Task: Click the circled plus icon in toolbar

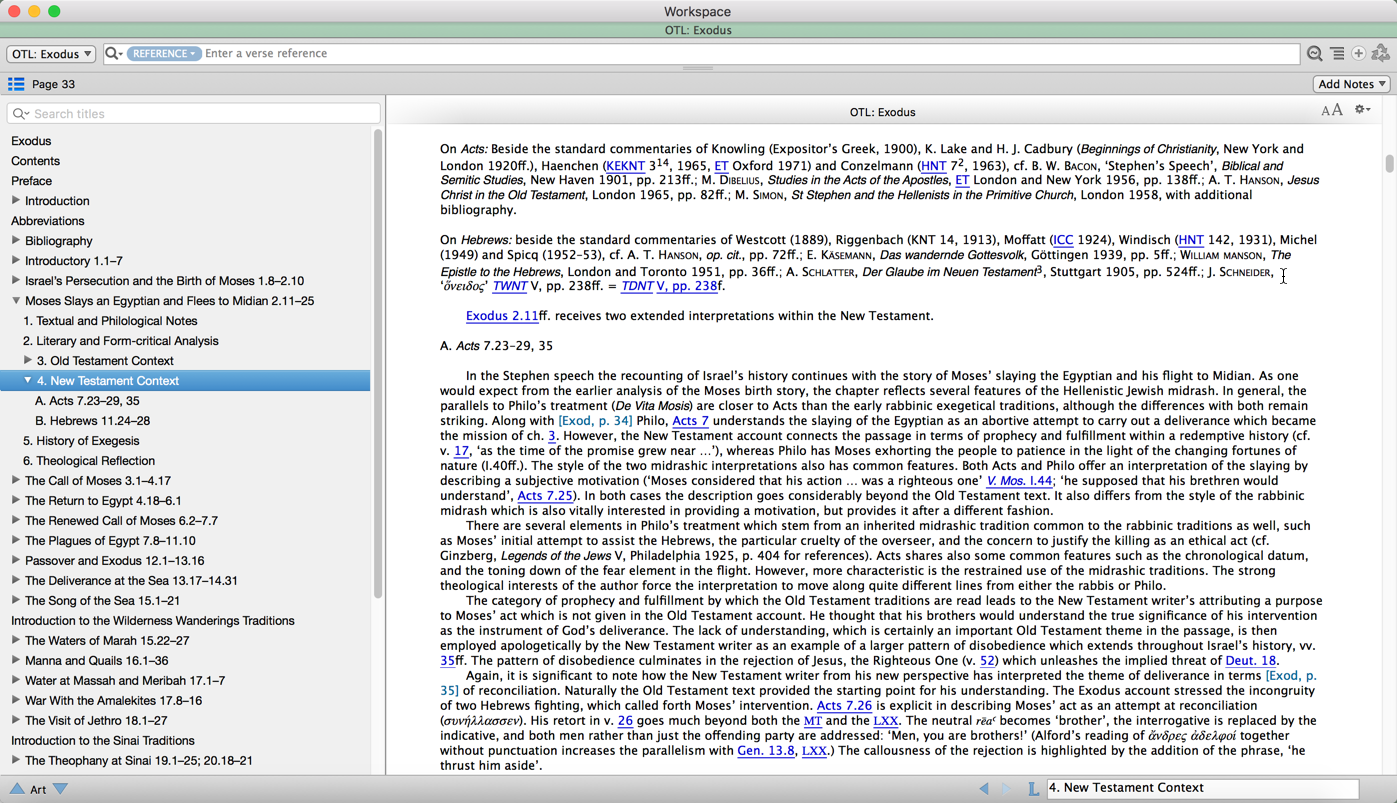Action: click(1359, 54)
